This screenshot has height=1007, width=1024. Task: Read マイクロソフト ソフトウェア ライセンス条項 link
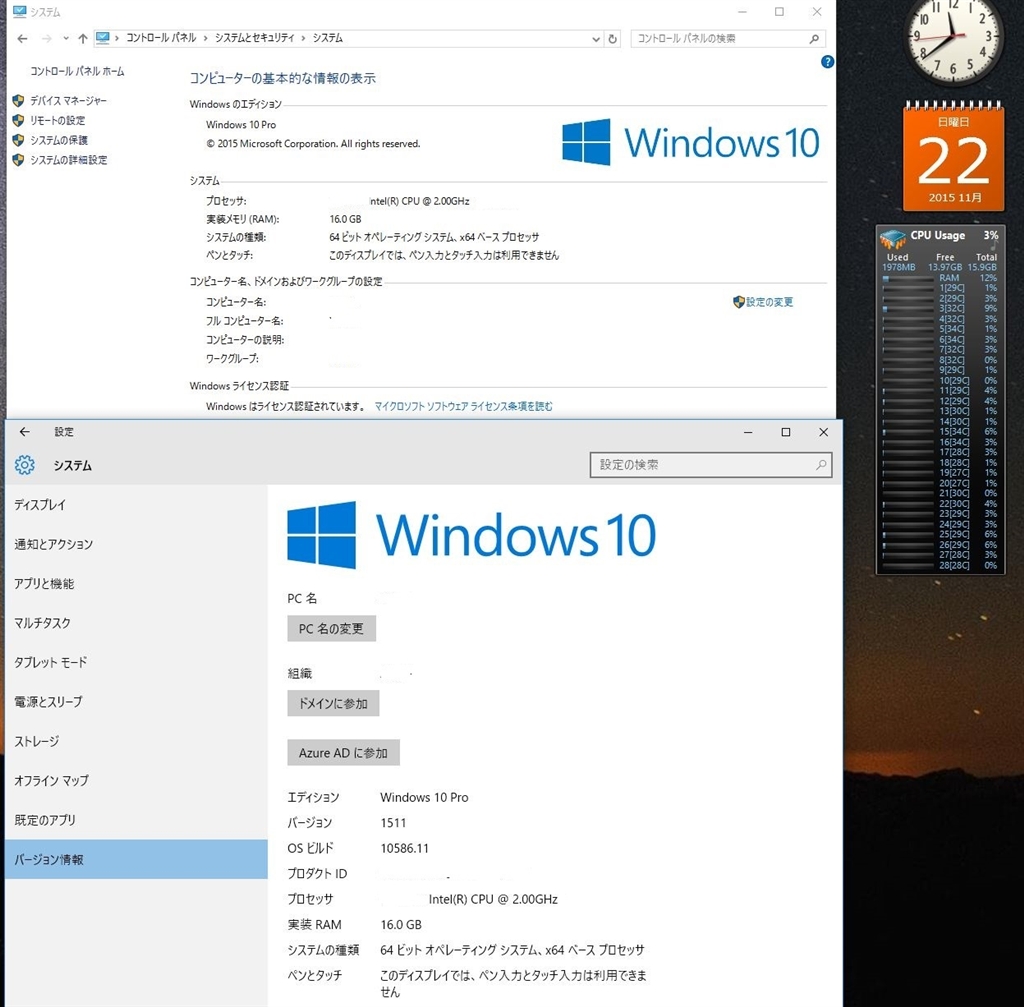pyautogui.click(x=464, y=406)
